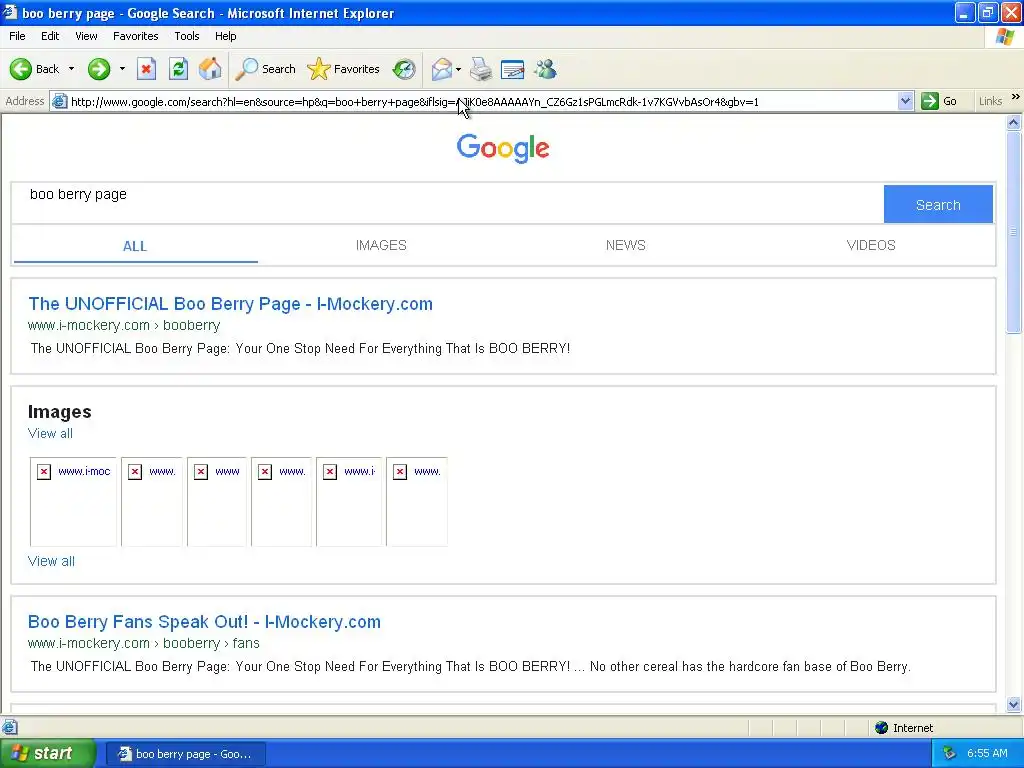Open Favorites star toolbar button
Screen dimensions: 1024x768
(319, 69)
